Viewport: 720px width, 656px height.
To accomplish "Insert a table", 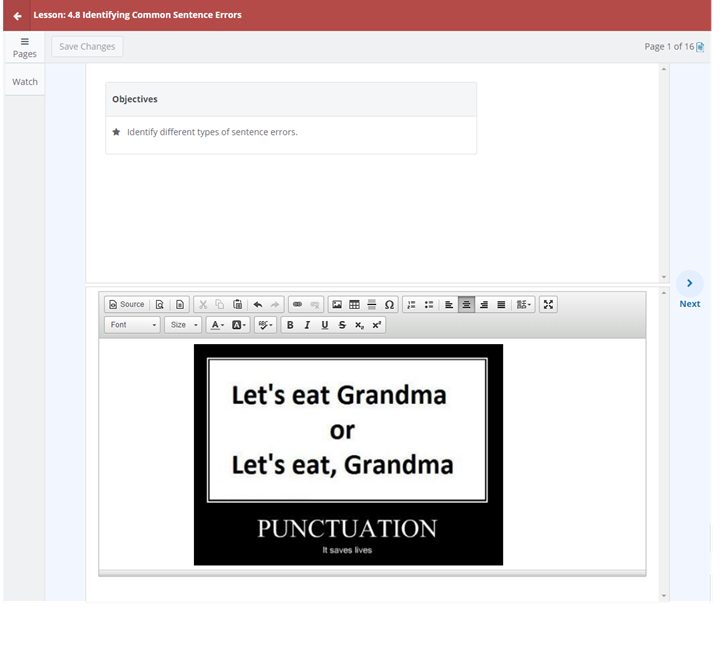I will (x=354, y=304).
